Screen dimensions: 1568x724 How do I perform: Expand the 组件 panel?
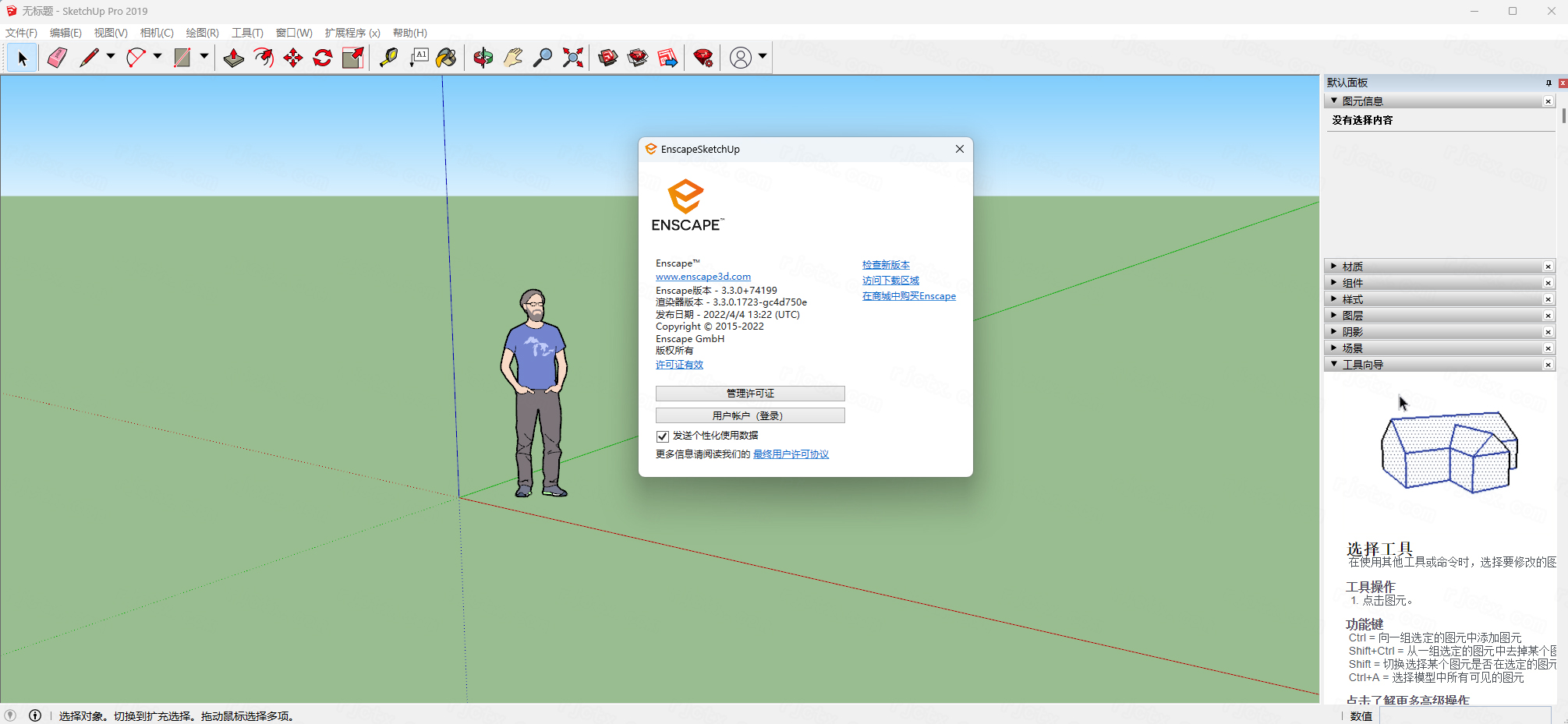[x=1334, y=283]
